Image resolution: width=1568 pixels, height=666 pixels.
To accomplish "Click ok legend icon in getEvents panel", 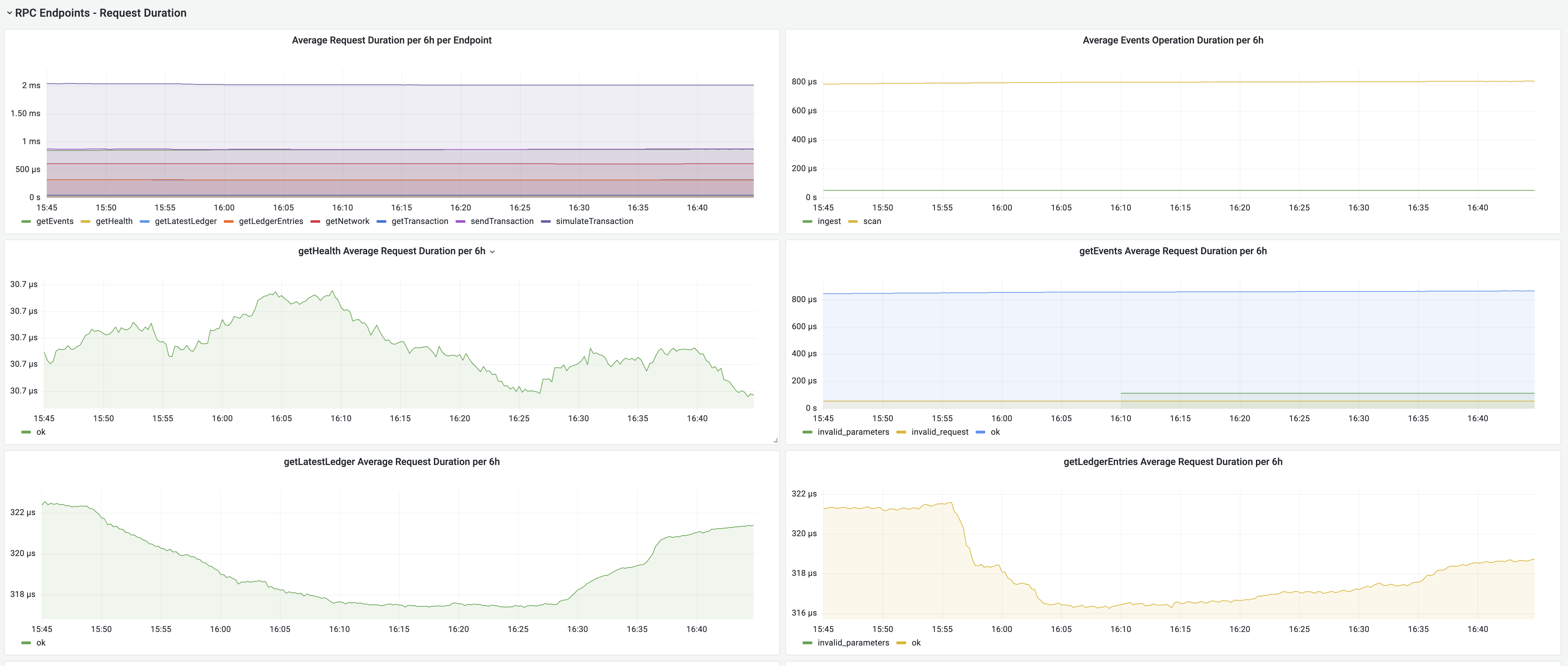I will pyautogui.click(x=980, y=432).
